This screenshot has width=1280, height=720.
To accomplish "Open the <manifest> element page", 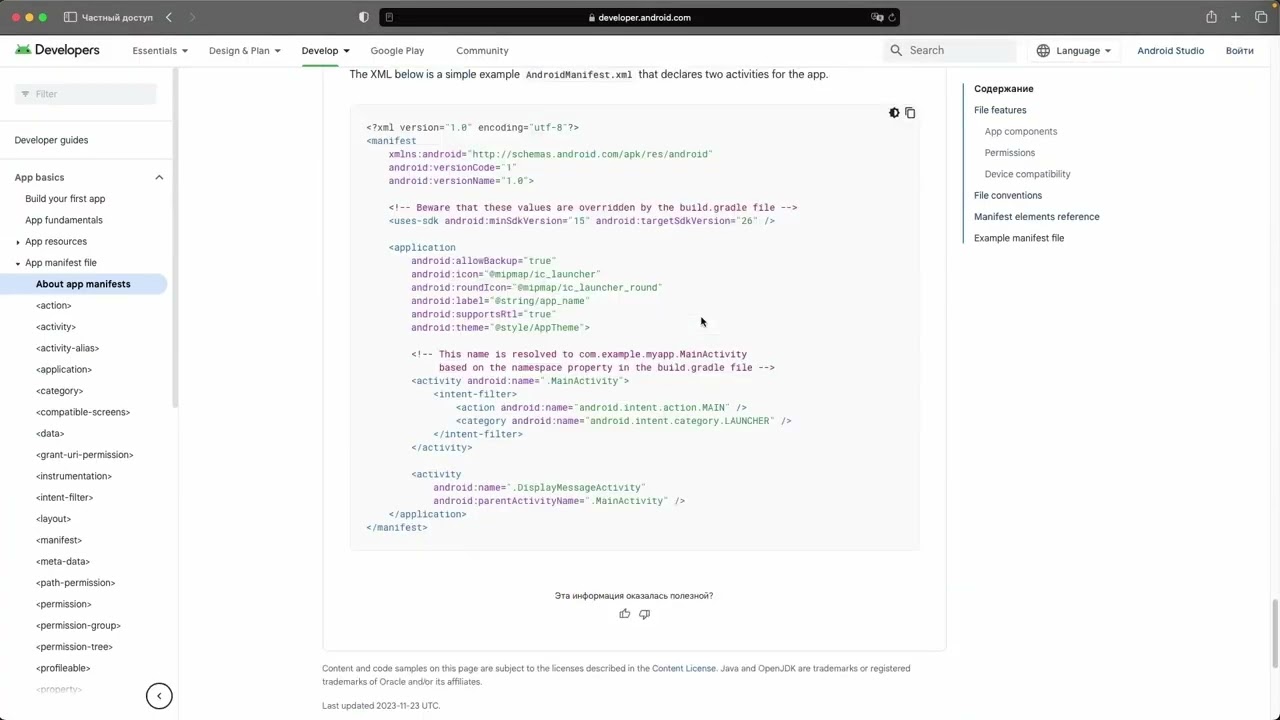I will [x=59, y=540].
